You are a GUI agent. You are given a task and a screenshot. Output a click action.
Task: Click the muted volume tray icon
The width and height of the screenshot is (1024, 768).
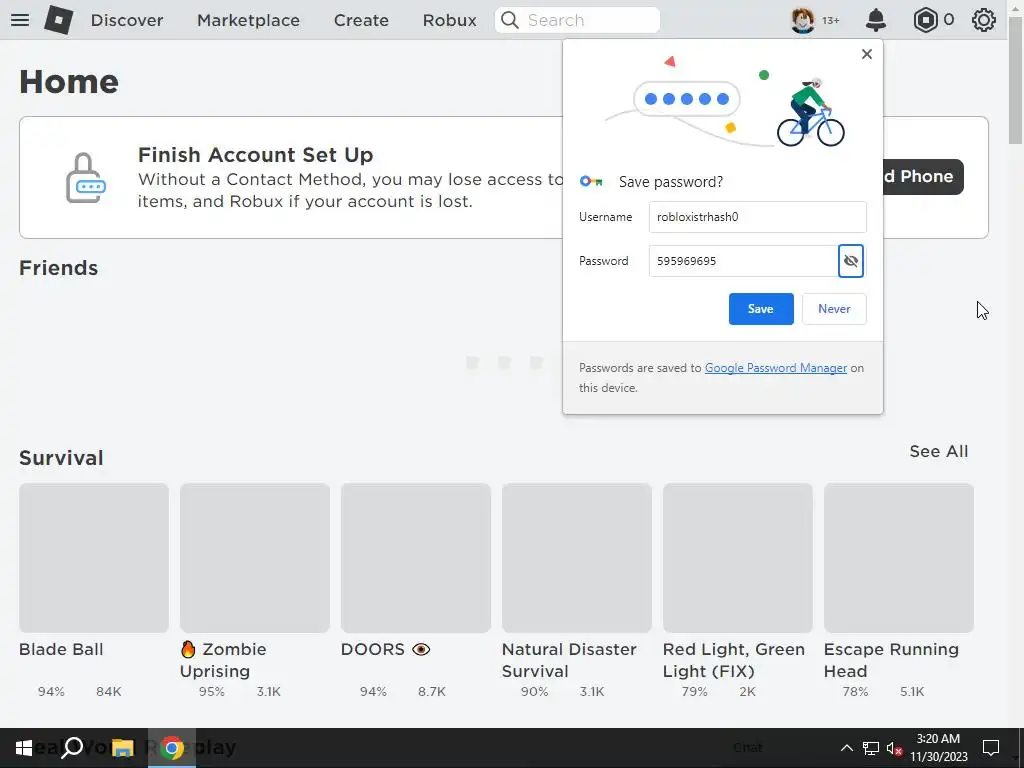coord(895,748)
